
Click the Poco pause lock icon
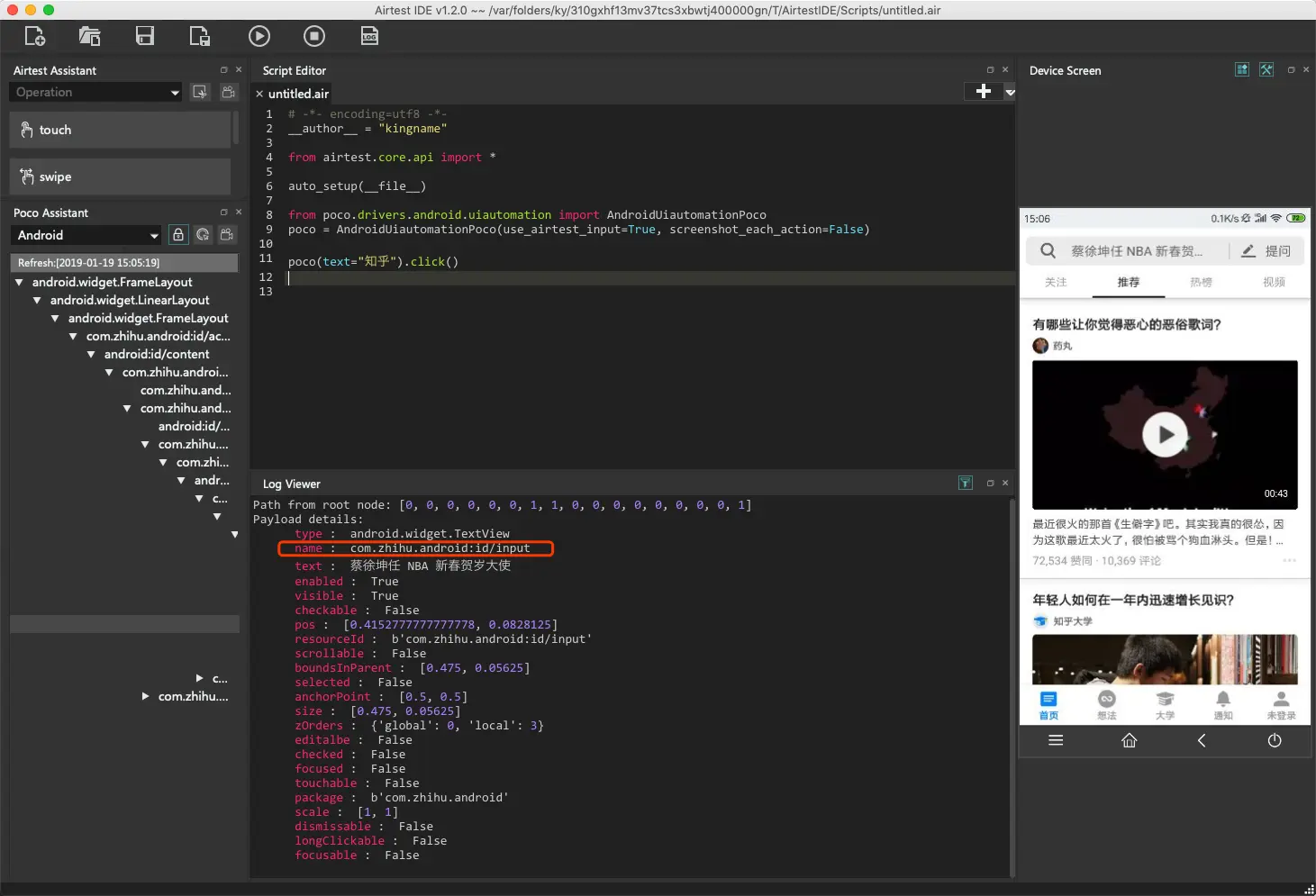(178, 235)
